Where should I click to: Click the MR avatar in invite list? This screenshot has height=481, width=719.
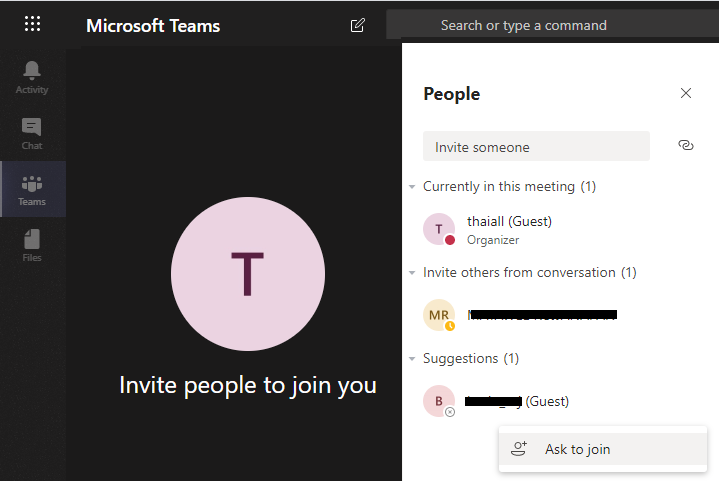click(x=439, y=315)
